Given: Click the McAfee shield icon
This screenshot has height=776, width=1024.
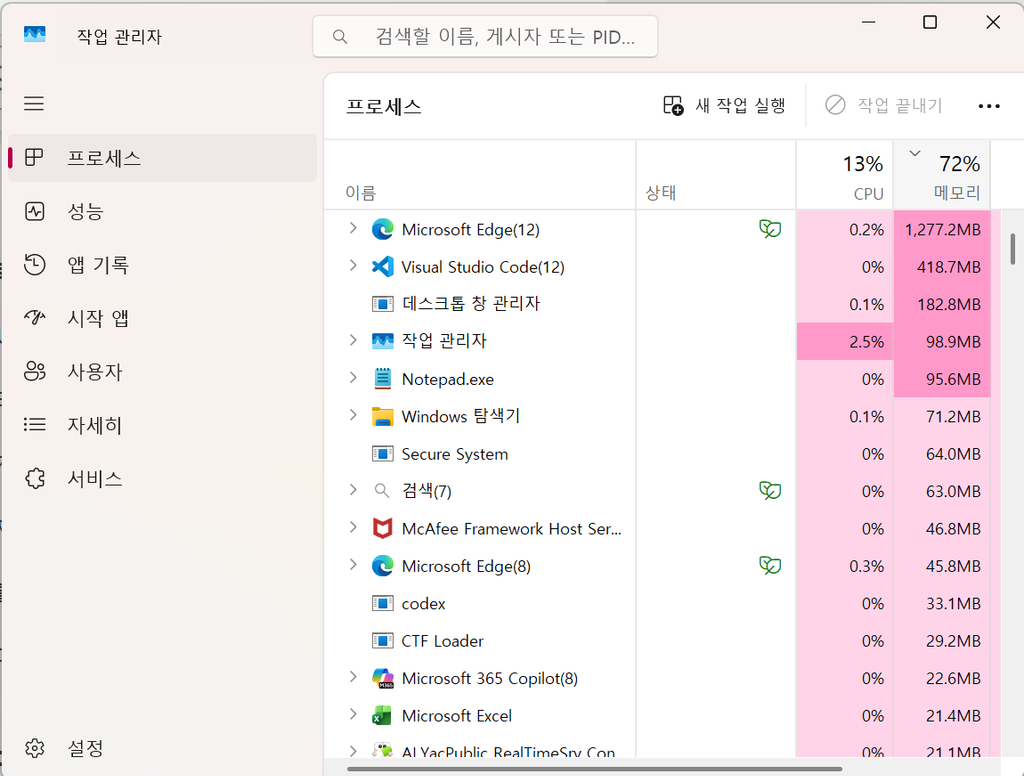Looking at the screenshot, I should (x=383, y=528).
